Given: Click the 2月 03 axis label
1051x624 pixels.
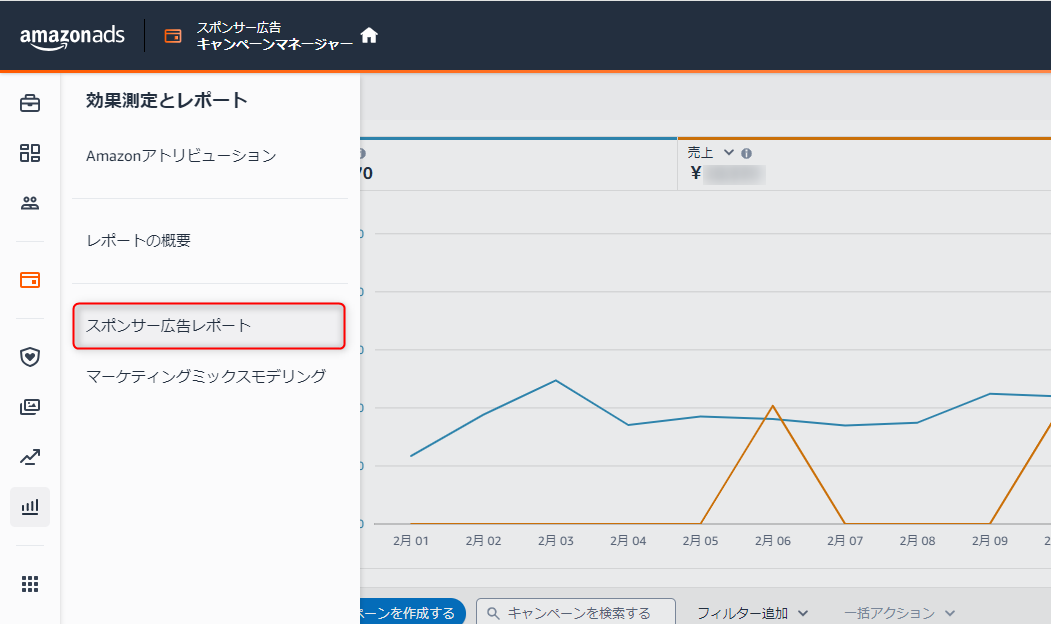Looking at the screenshot, I should tap(556, 541).
